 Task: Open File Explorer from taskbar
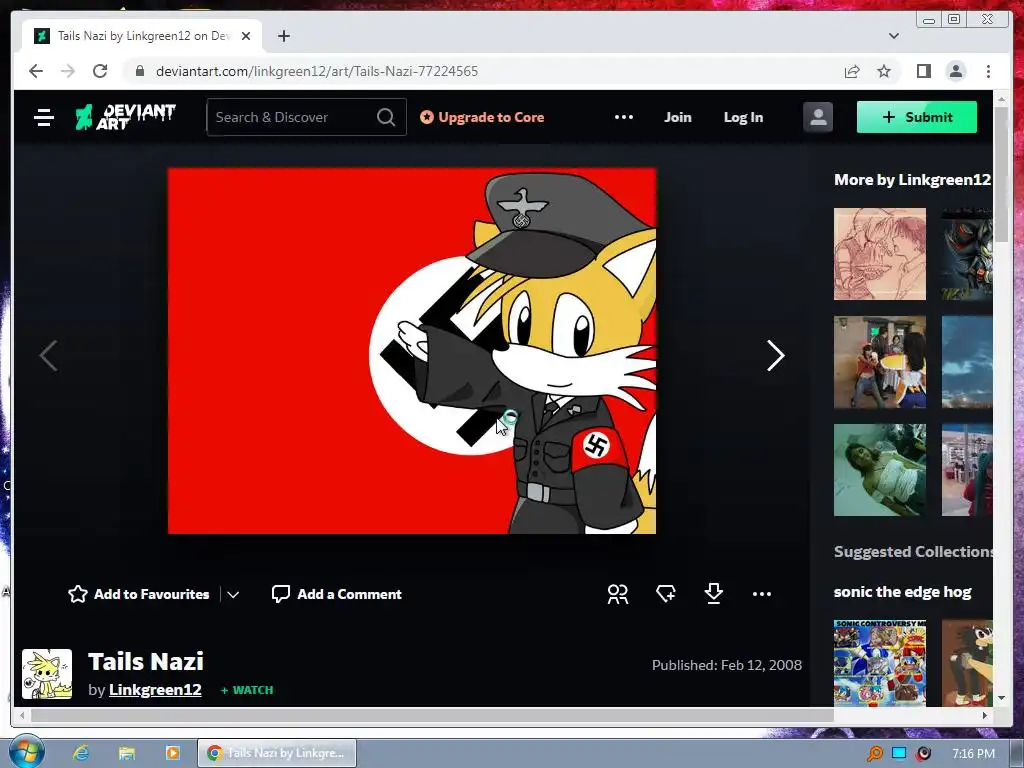pos(127,753)
